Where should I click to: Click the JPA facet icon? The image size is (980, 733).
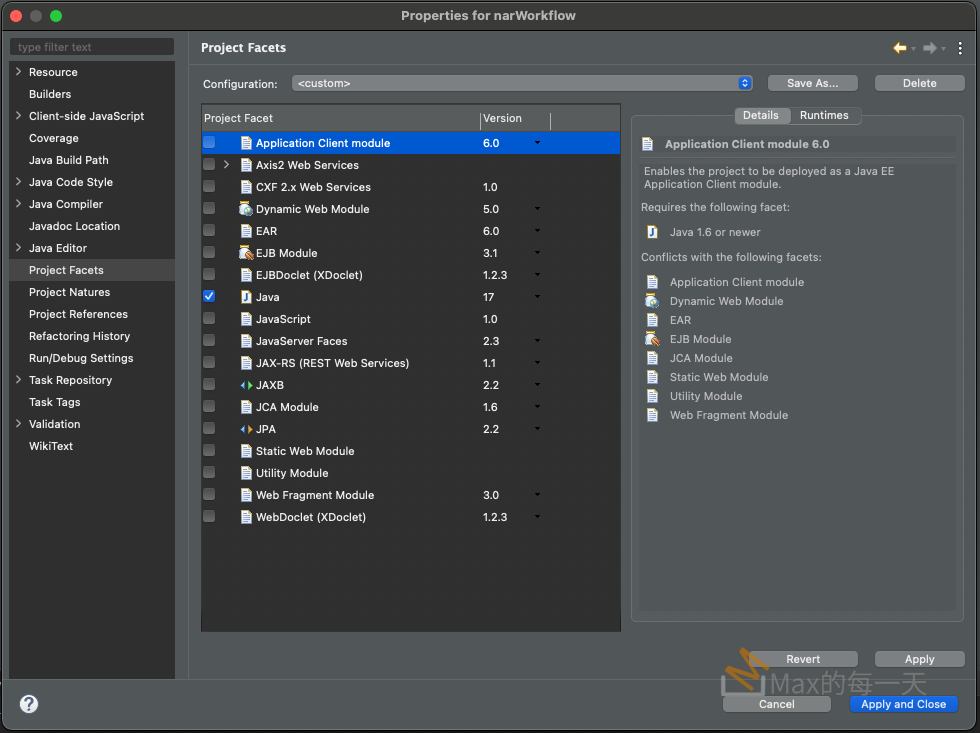click(x=246, y=429)
